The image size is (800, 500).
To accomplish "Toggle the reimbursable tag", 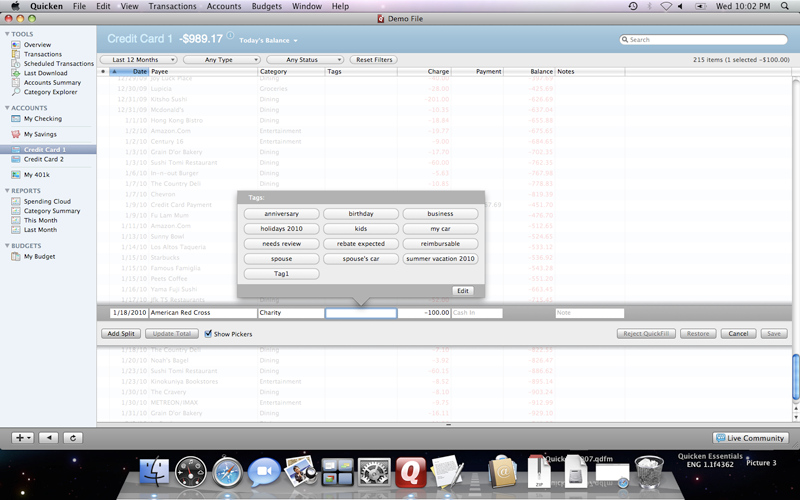I will point(440,243).
